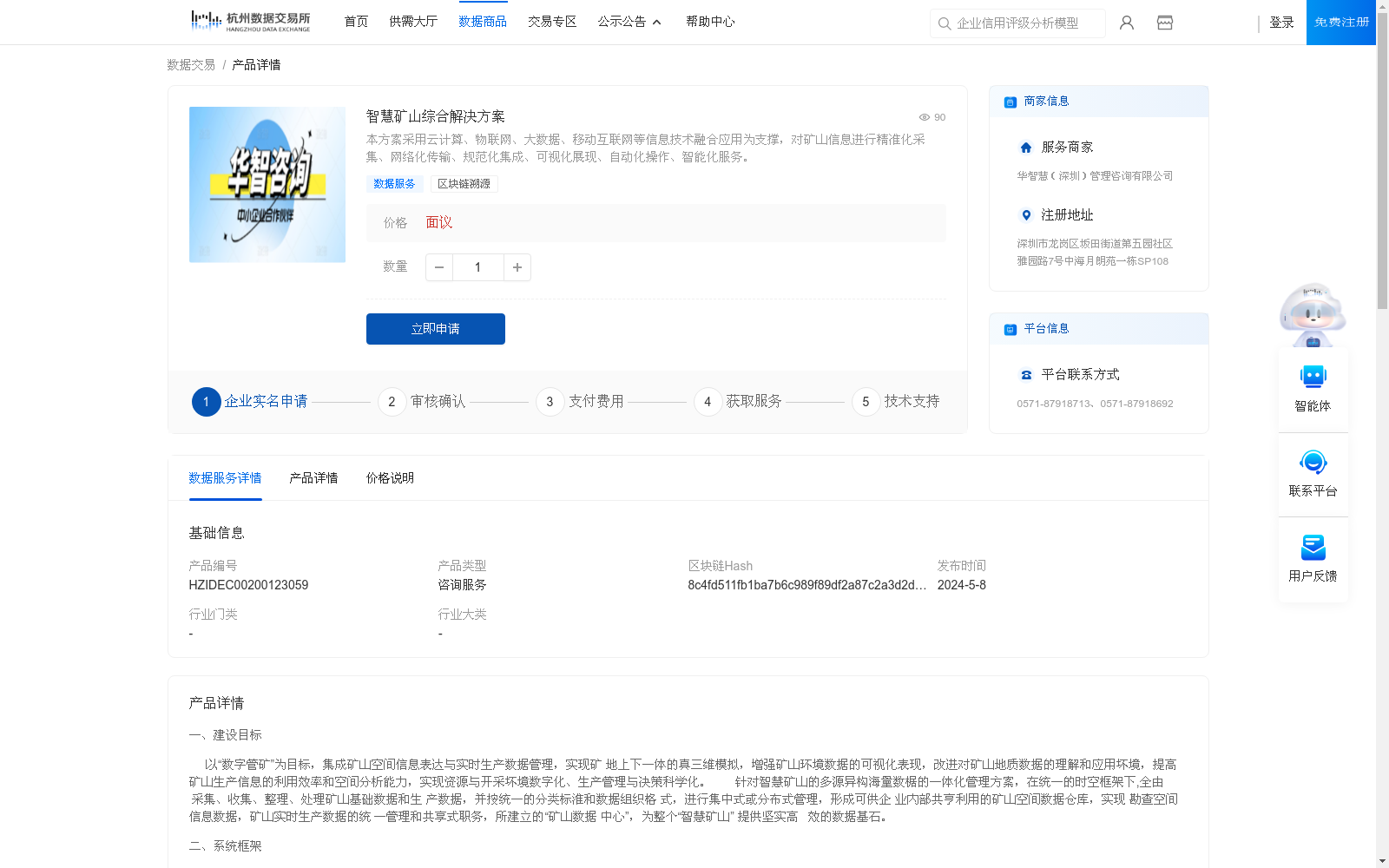Click product number HZIDEC00200123059
The width and height of the screenshot is (1389, 868).
[248, 585]
